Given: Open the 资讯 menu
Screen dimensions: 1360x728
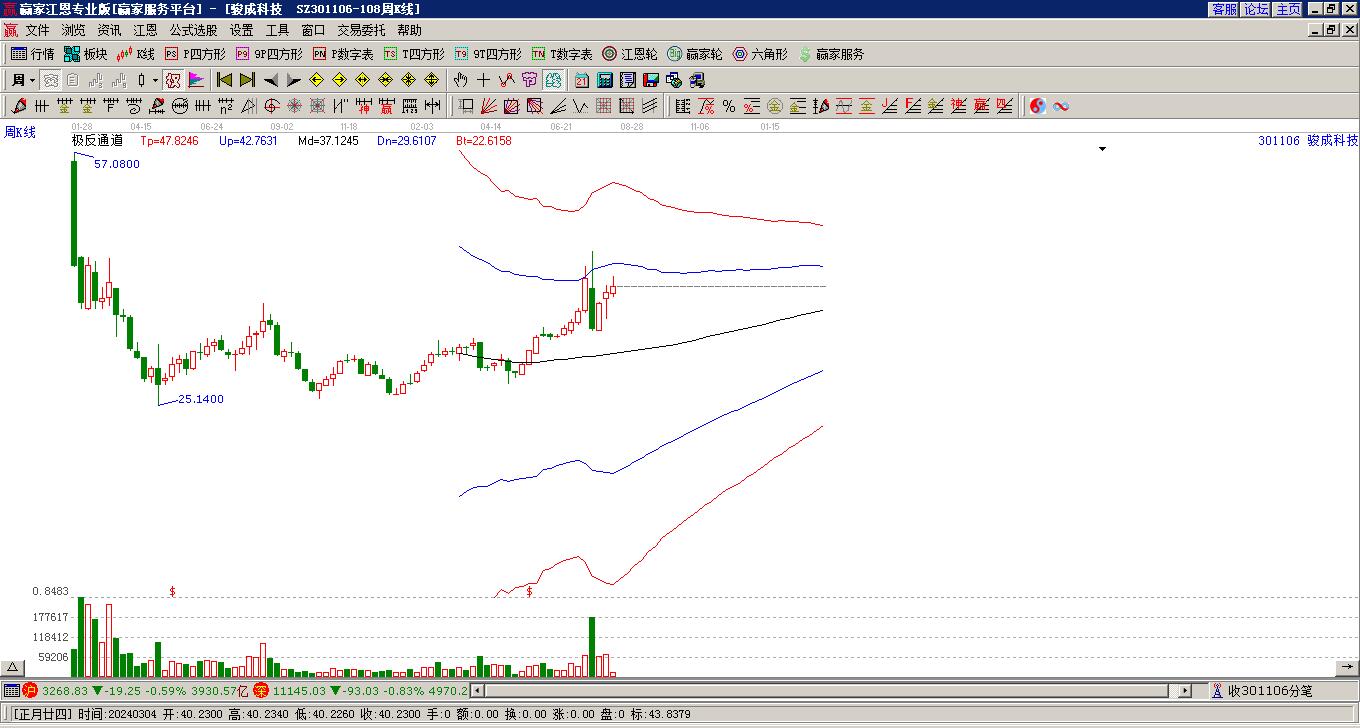Looking at the screenshot, I should (109, 30).
